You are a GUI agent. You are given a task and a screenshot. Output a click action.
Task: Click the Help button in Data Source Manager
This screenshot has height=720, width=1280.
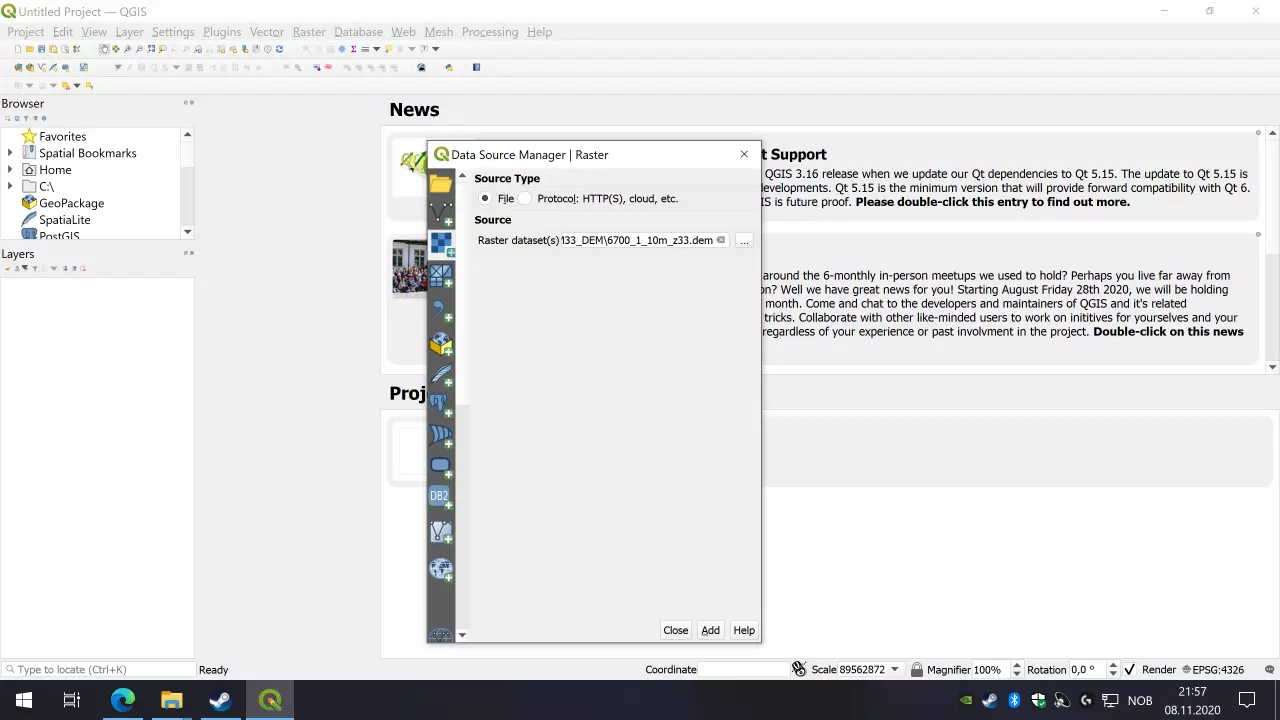pyautogui.click(x=744, y=630)
